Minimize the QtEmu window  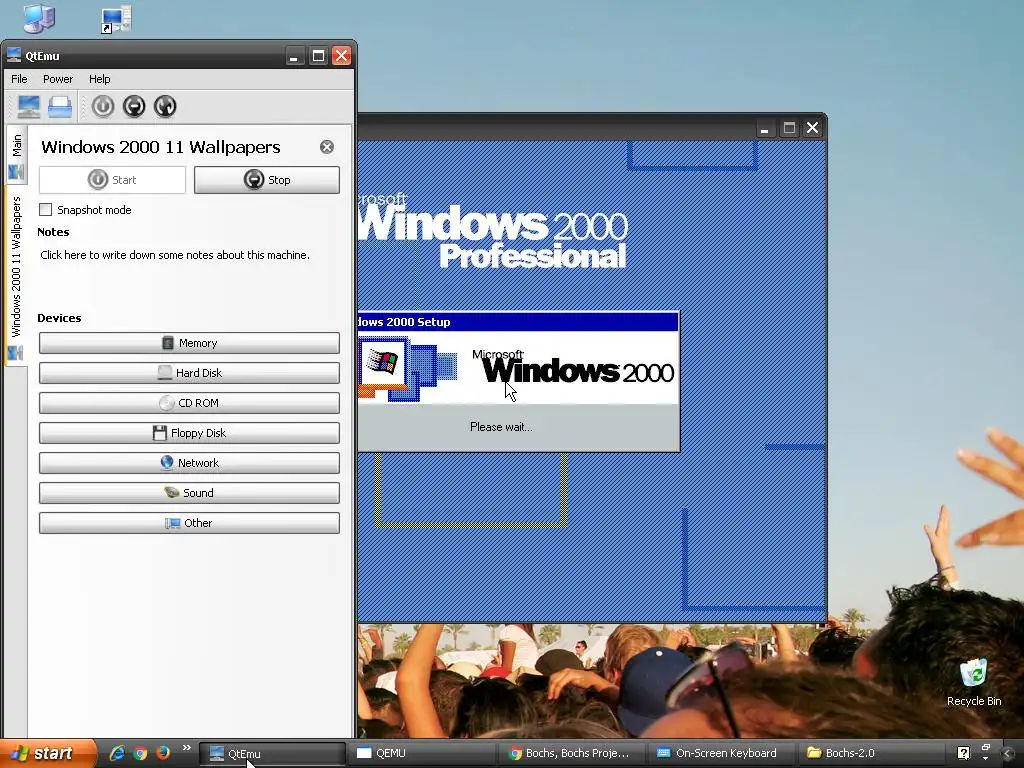[x=294, y=56]
